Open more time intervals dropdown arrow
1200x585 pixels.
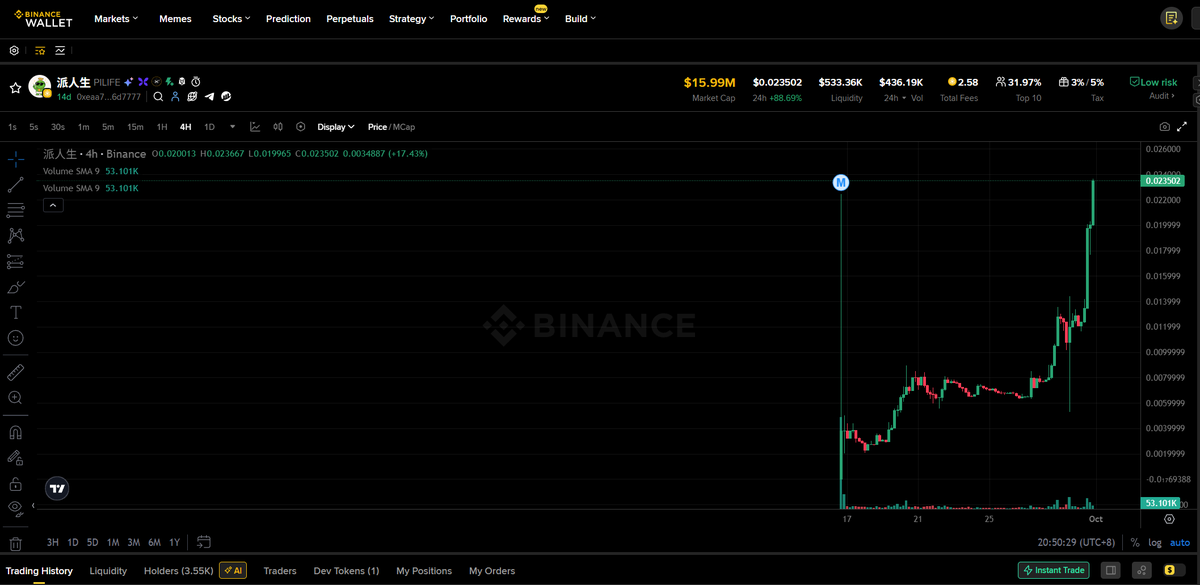(232, 127)
